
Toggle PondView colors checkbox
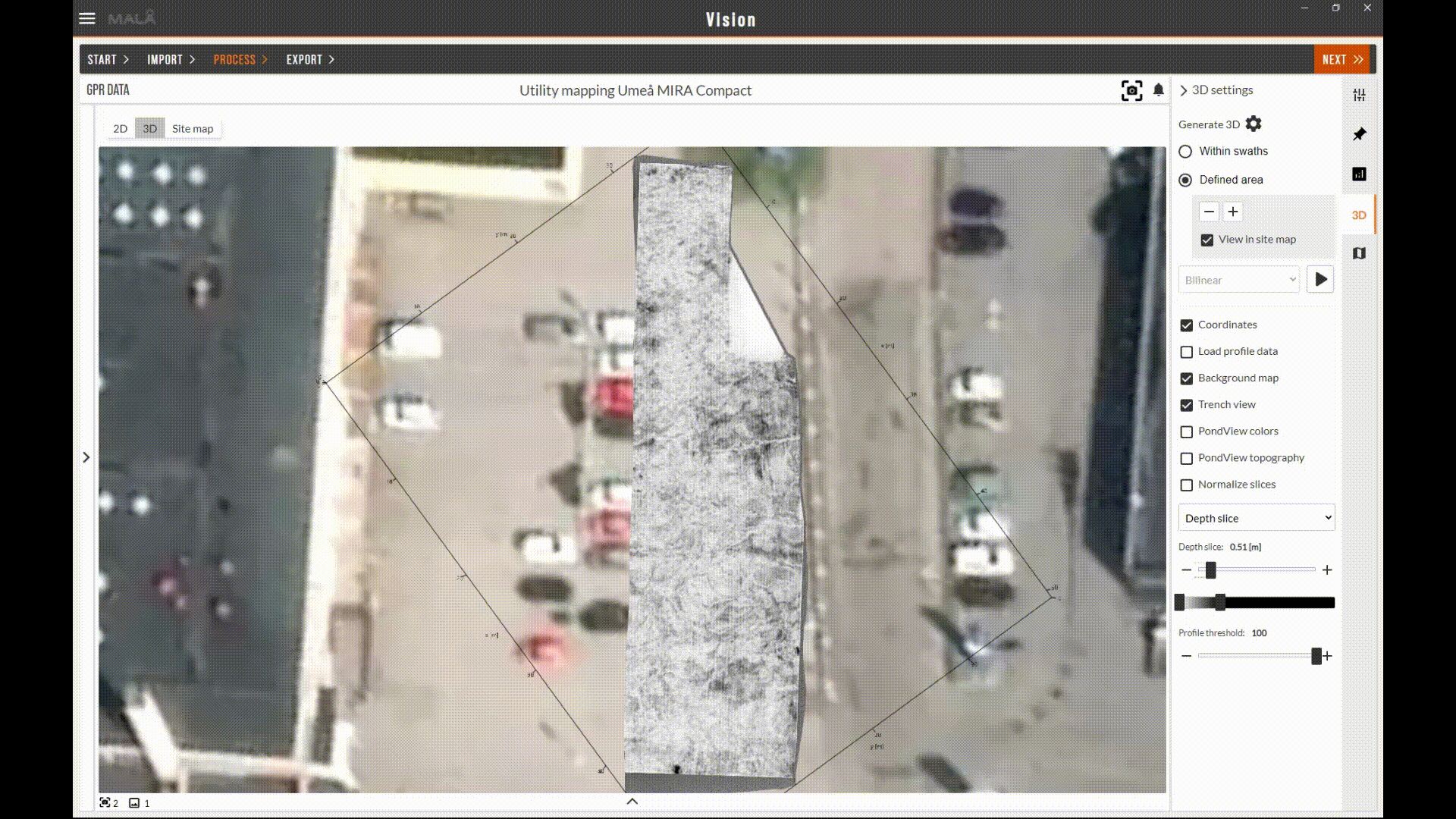click(x=1187, y=431)
